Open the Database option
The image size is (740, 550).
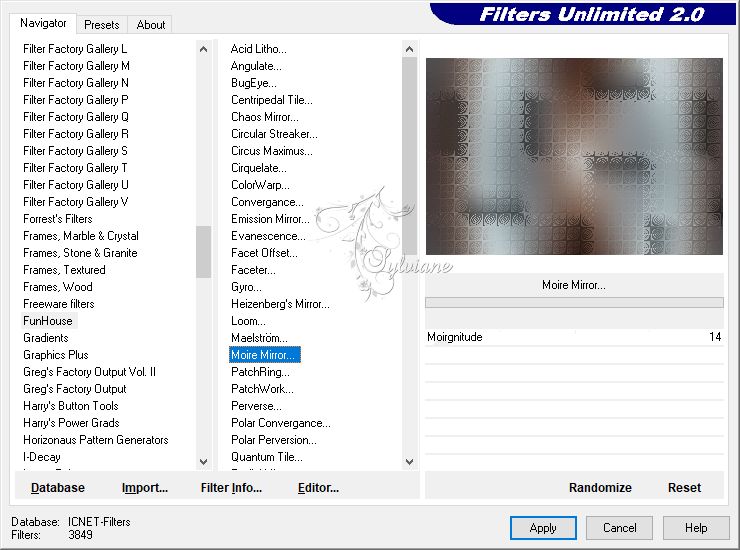[58, 488]
